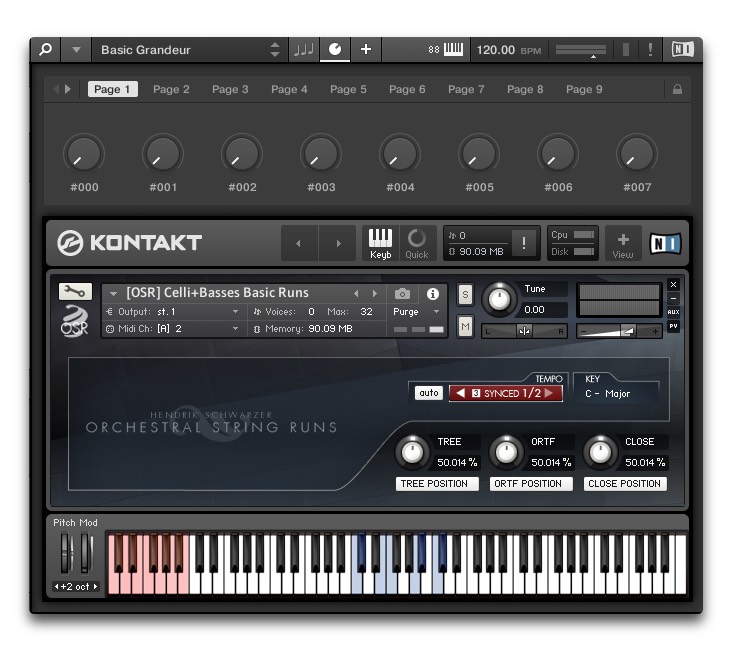Load next instrument patch arrow
Viewport: 733px width, 650px height.
pos(374,294)
